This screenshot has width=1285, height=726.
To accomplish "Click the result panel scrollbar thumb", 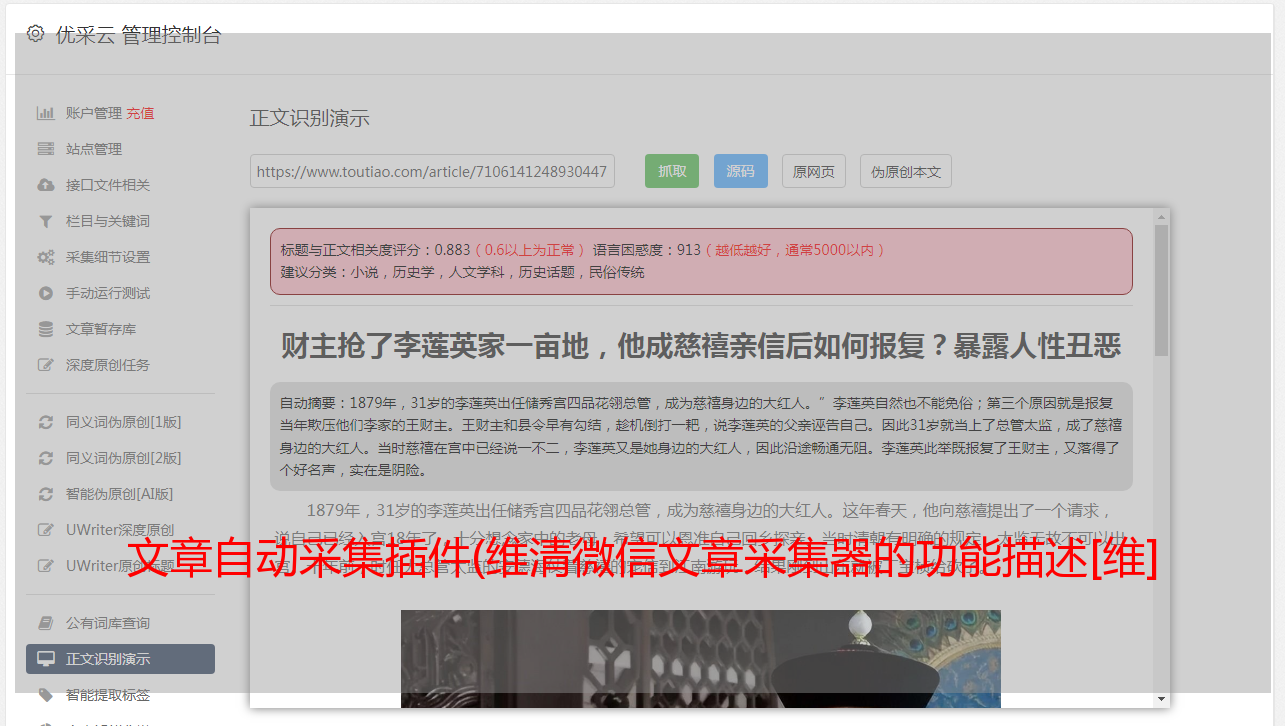I will point(1161,290).
